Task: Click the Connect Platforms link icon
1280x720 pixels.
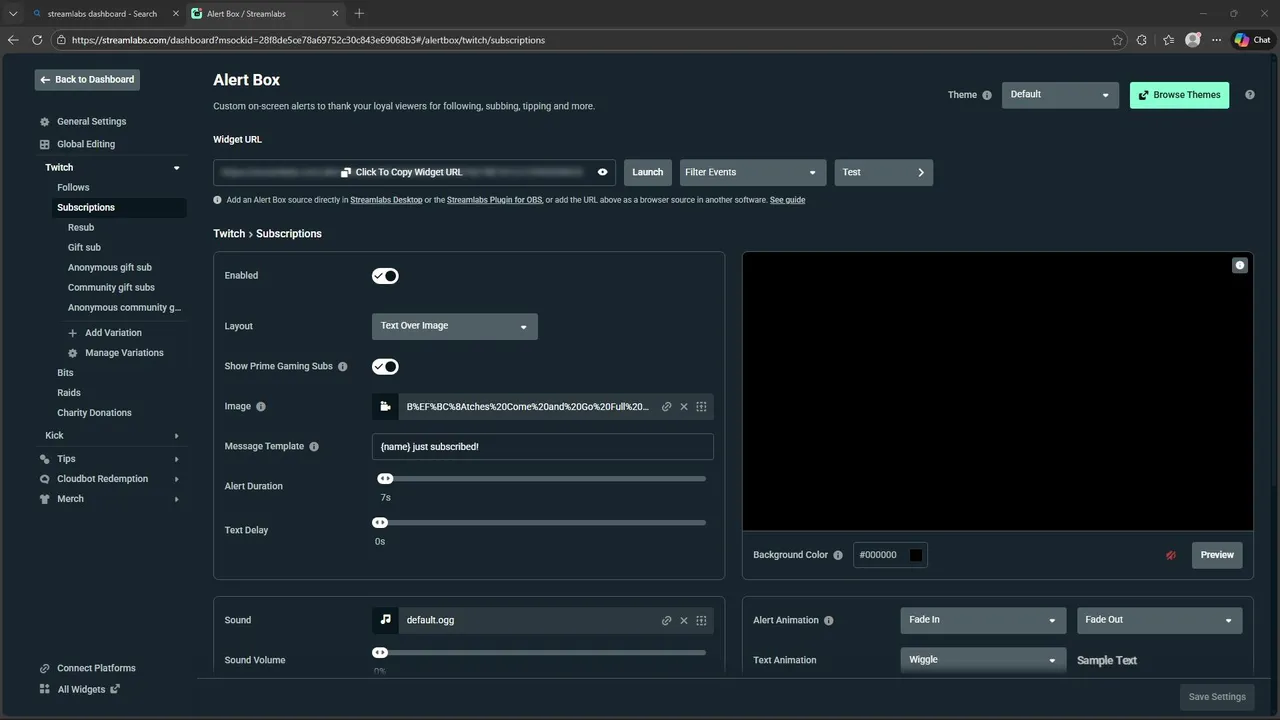Action: [x=44, y=668]
